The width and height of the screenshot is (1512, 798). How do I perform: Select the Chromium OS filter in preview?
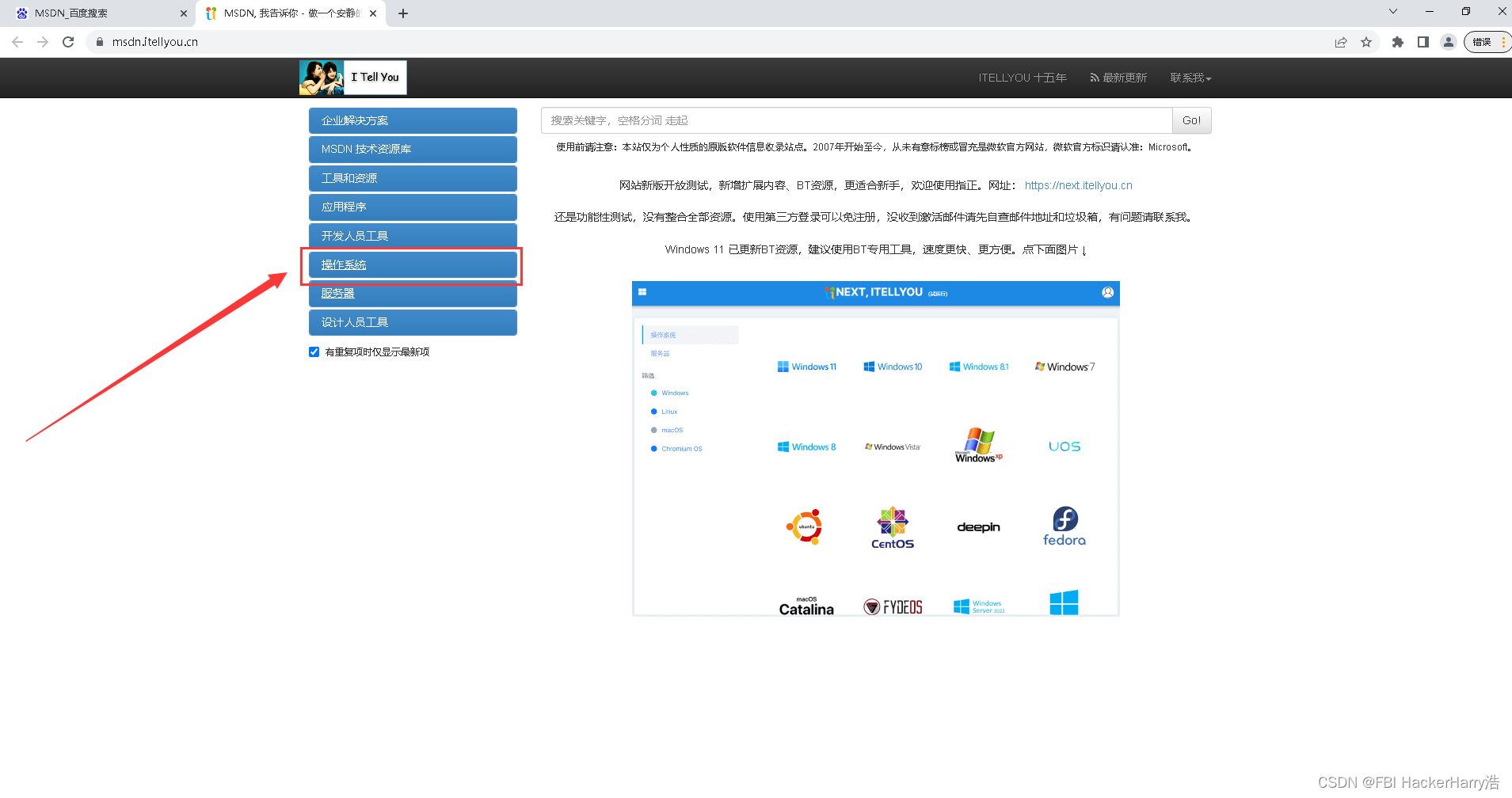pyautogui.click(x=676, y=449)
